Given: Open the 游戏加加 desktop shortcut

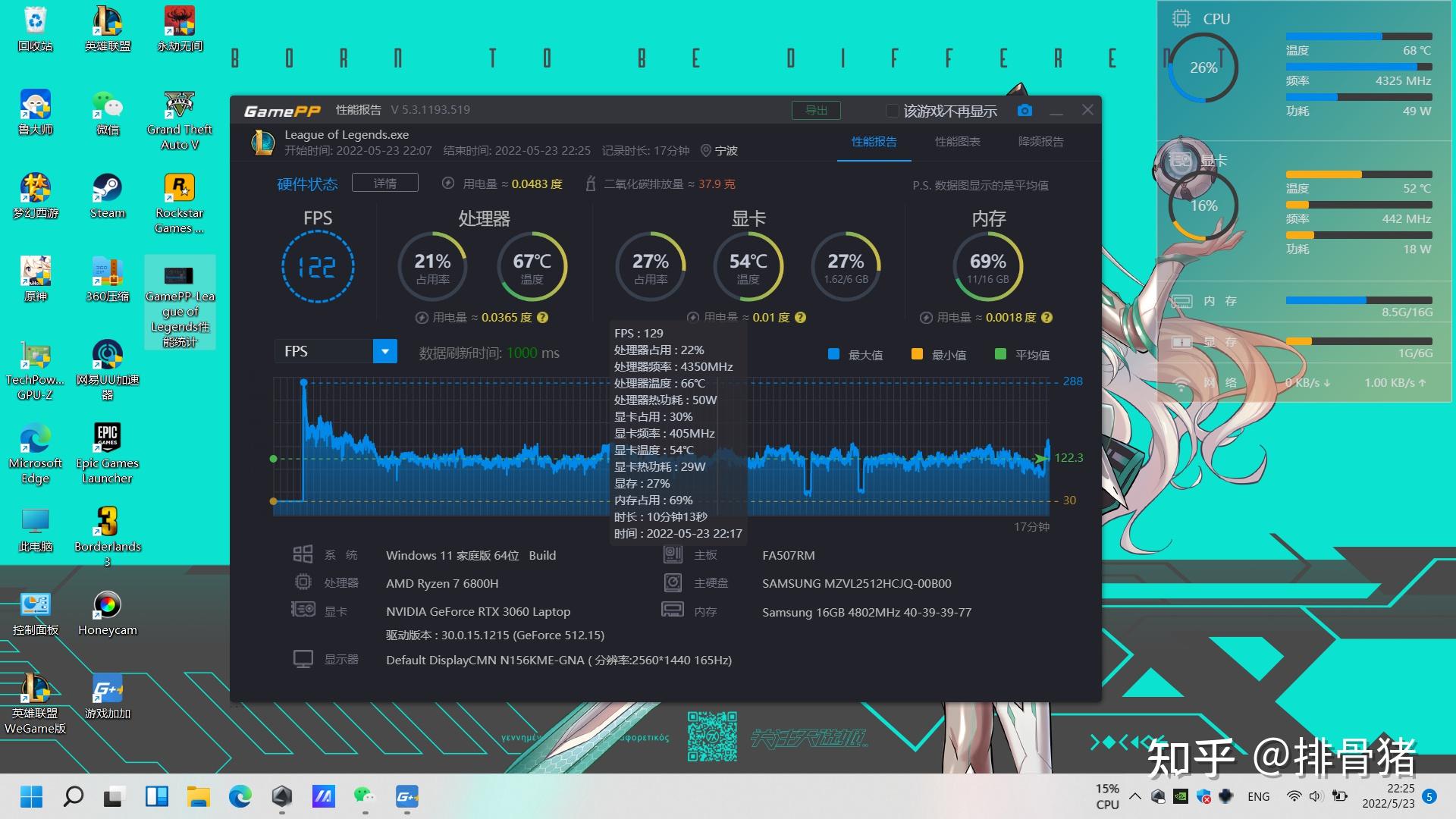Looking at the screenshot, I should tap(108, 696).
